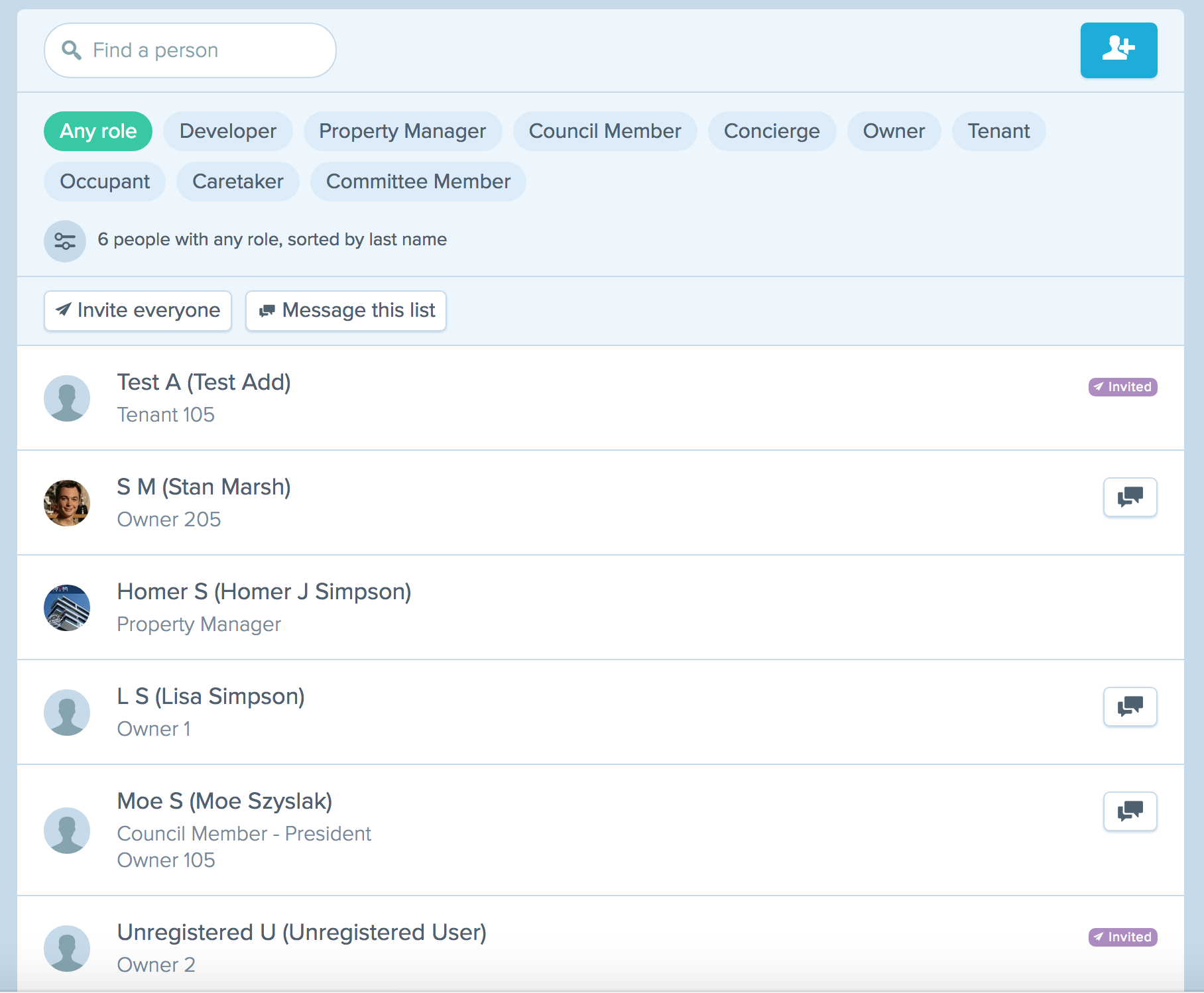Open chat with Lisa Simpson
Image resolution: width=1204 pixels, height=993 pixels.
[x=1130, y=707]
